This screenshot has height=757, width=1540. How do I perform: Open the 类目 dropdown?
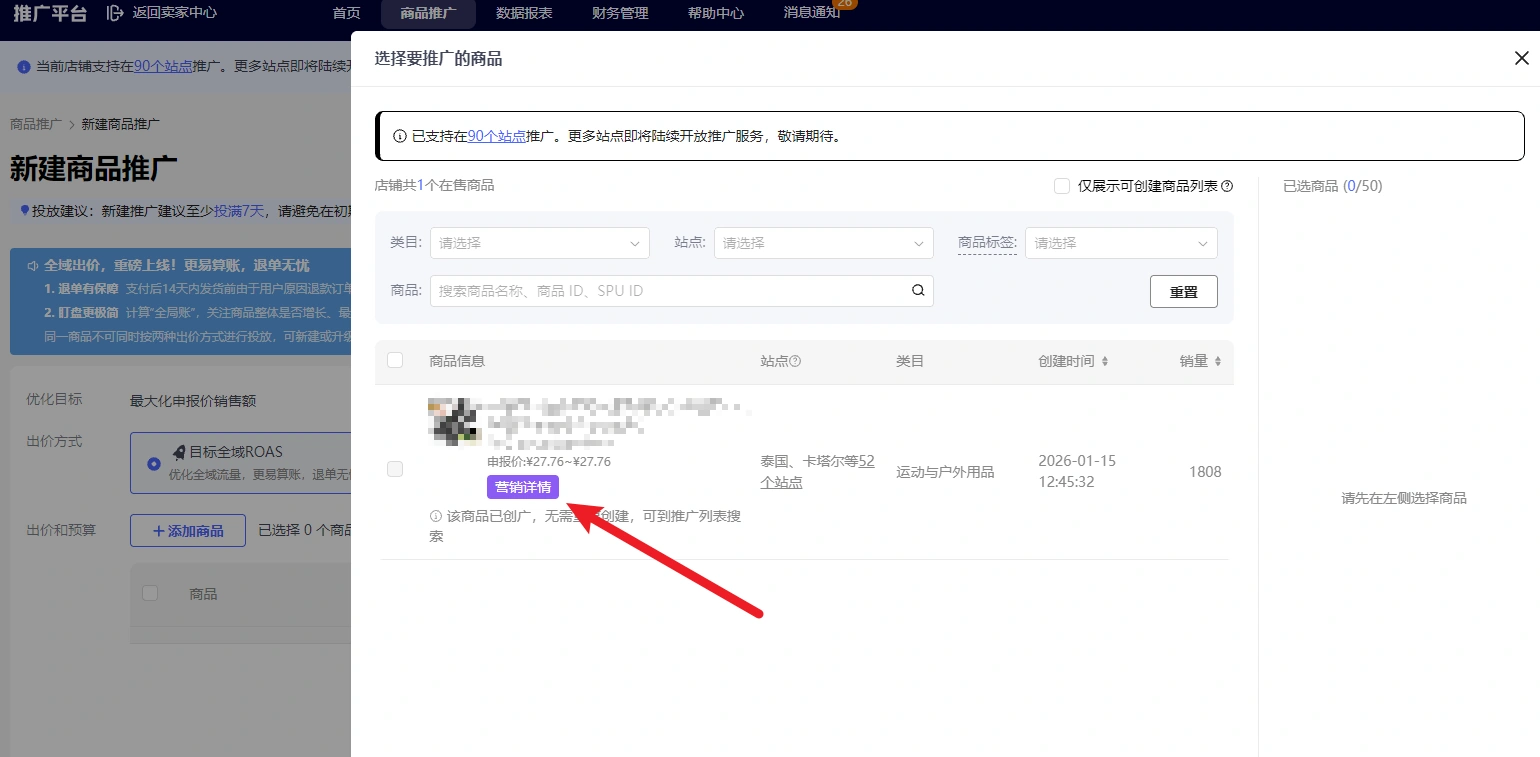point(540,243)
